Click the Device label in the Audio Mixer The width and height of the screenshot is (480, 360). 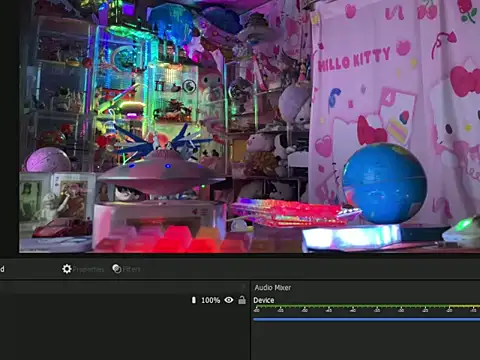click(264, 300)
